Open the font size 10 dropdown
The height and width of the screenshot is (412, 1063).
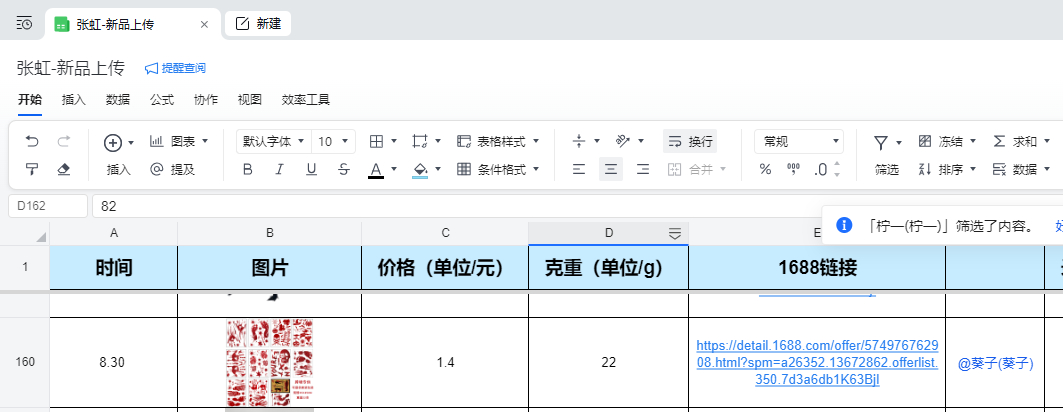point(334,142)
